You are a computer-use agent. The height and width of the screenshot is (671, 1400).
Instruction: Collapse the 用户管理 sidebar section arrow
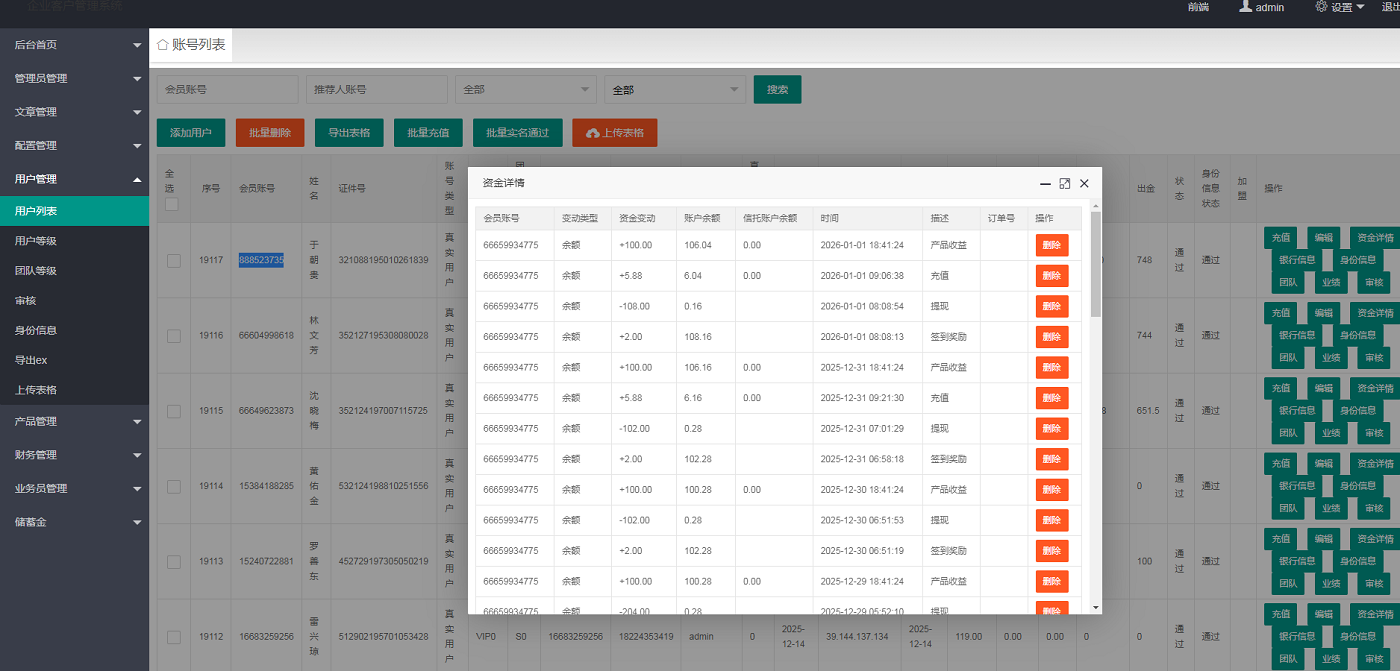[x=137, y=179]
